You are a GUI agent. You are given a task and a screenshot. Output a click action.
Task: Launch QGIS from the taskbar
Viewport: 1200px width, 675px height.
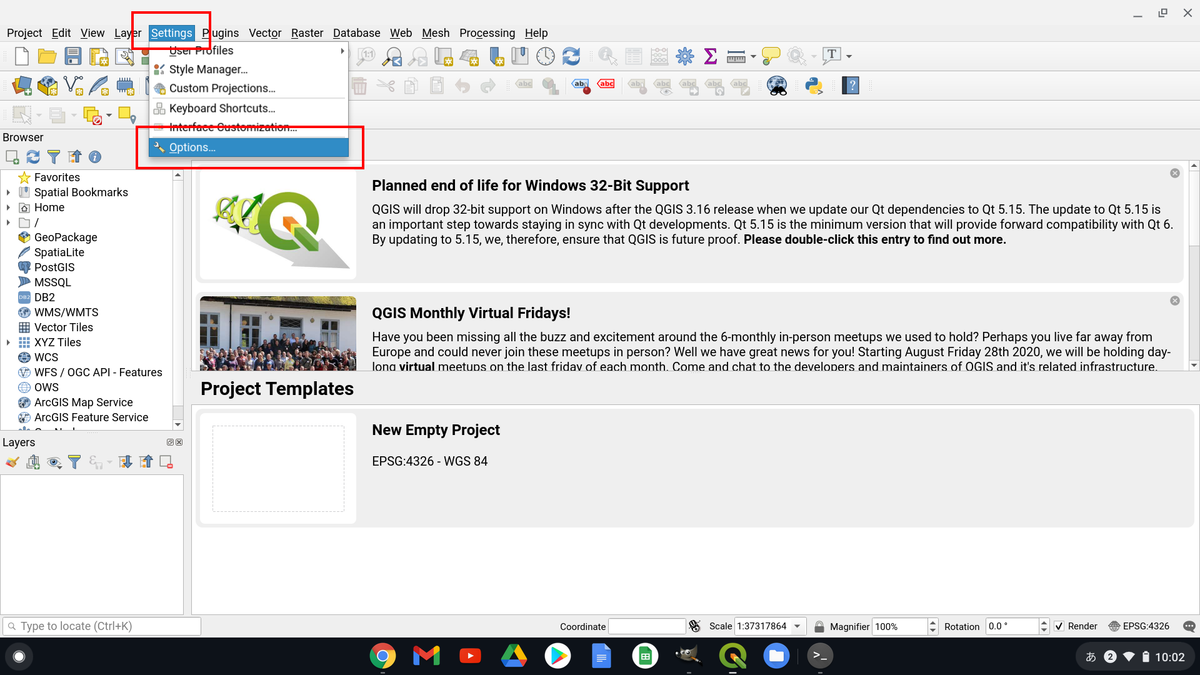click(x=733, y=656)
